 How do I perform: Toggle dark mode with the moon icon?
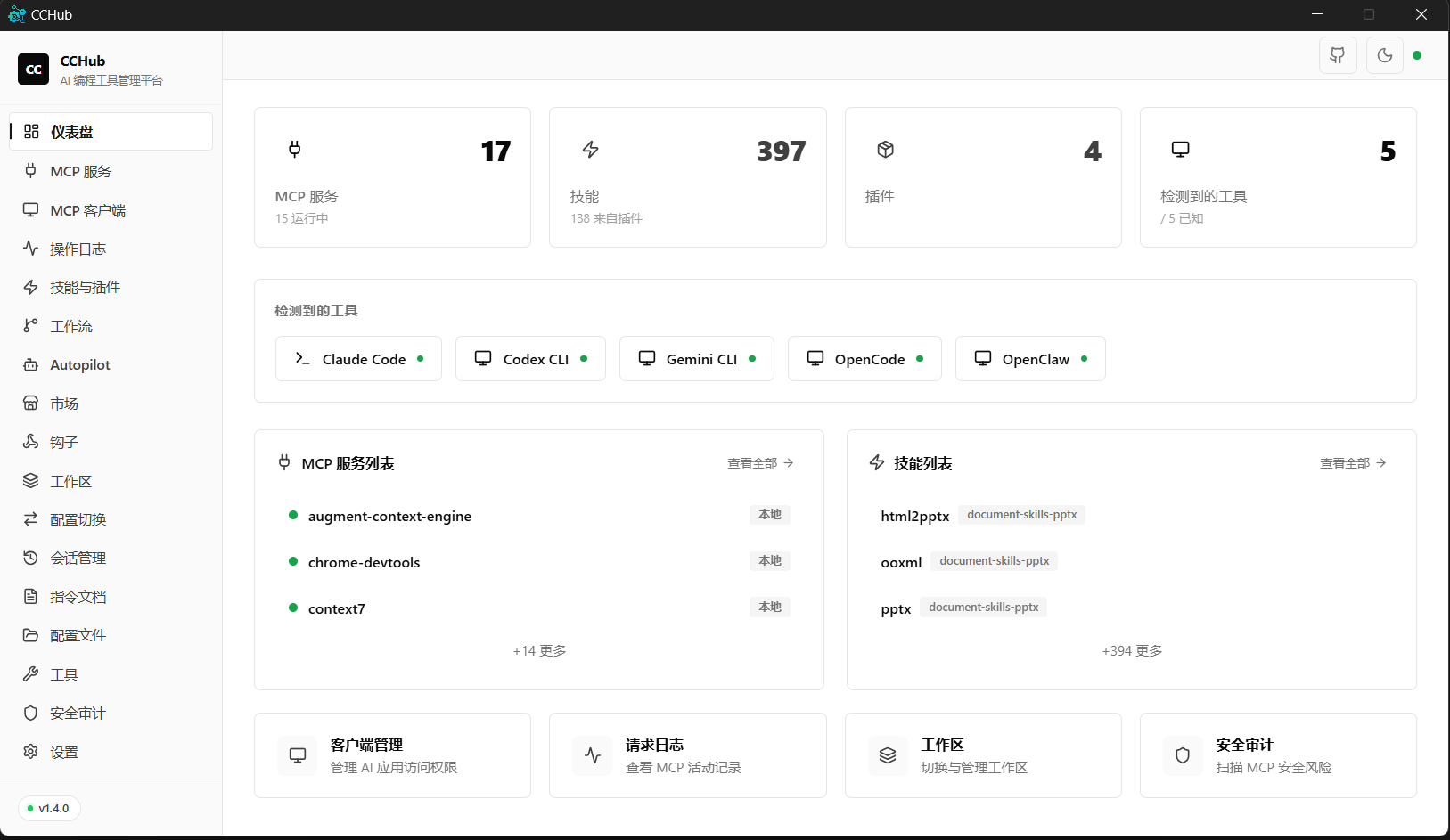(1384, 54)
